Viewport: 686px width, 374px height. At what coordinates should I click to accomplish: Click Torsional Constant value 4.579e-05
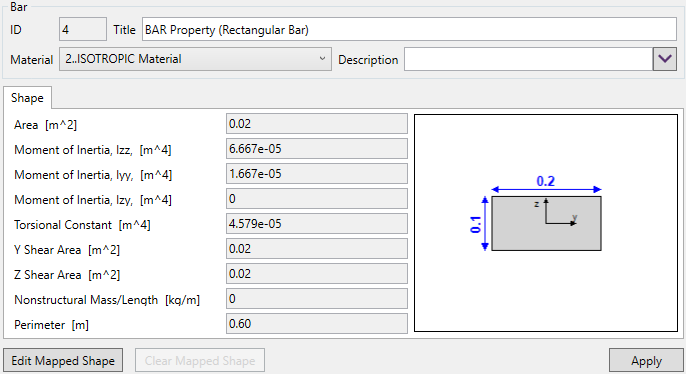tap(317, 224)
